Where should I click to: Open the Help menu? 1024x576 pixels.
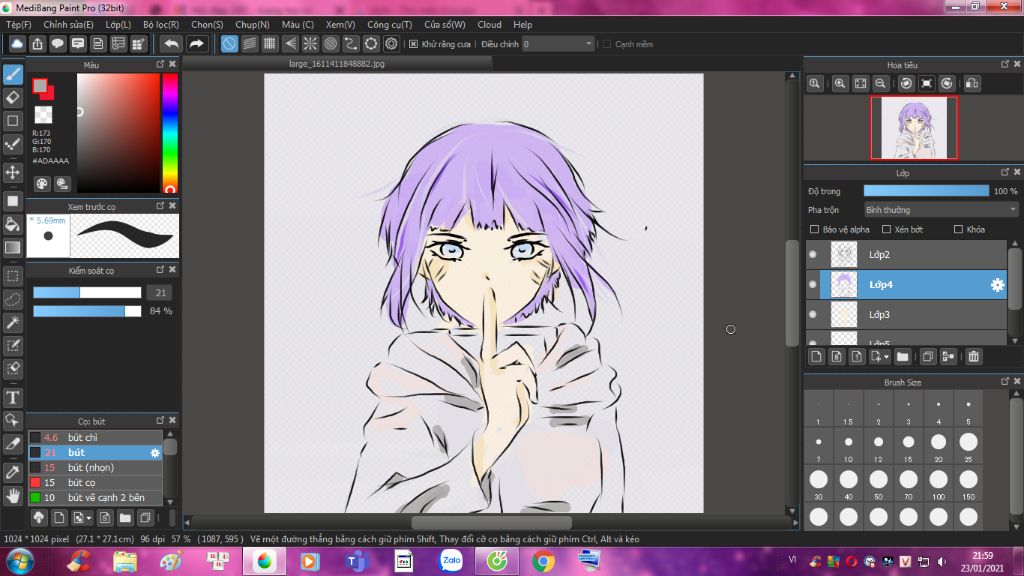(522, 25)
